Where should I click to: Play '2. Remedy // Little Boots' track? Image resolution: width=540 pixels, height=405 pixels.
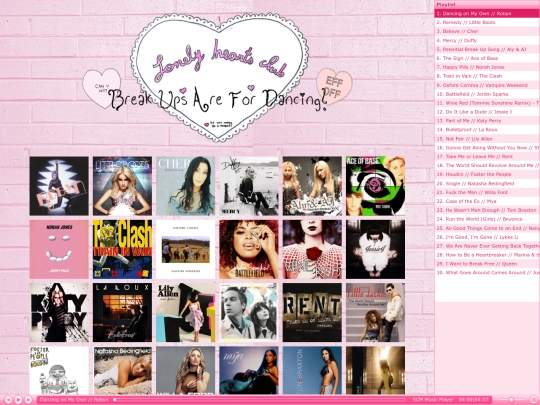(487, 22)
